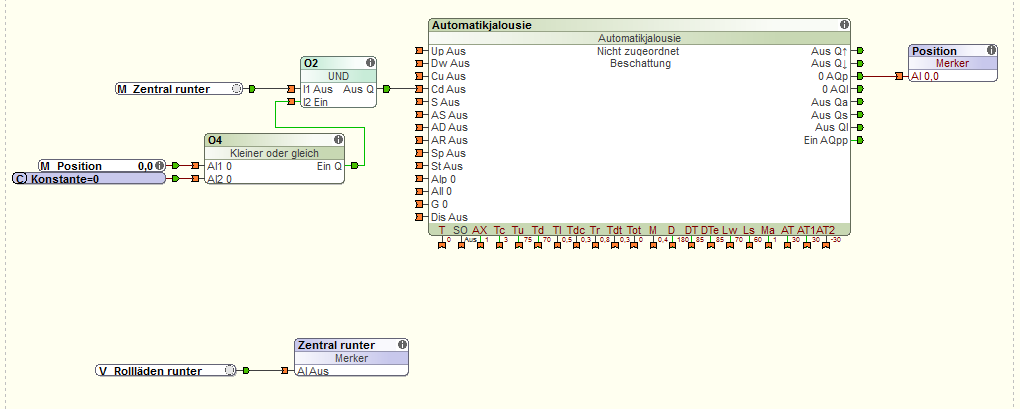
Task: Select the St input connector
Action: [419, 166]
